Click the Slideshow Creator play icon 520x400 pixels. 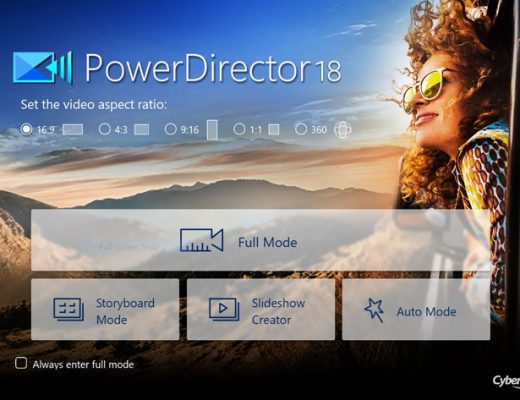pos(224,310)
